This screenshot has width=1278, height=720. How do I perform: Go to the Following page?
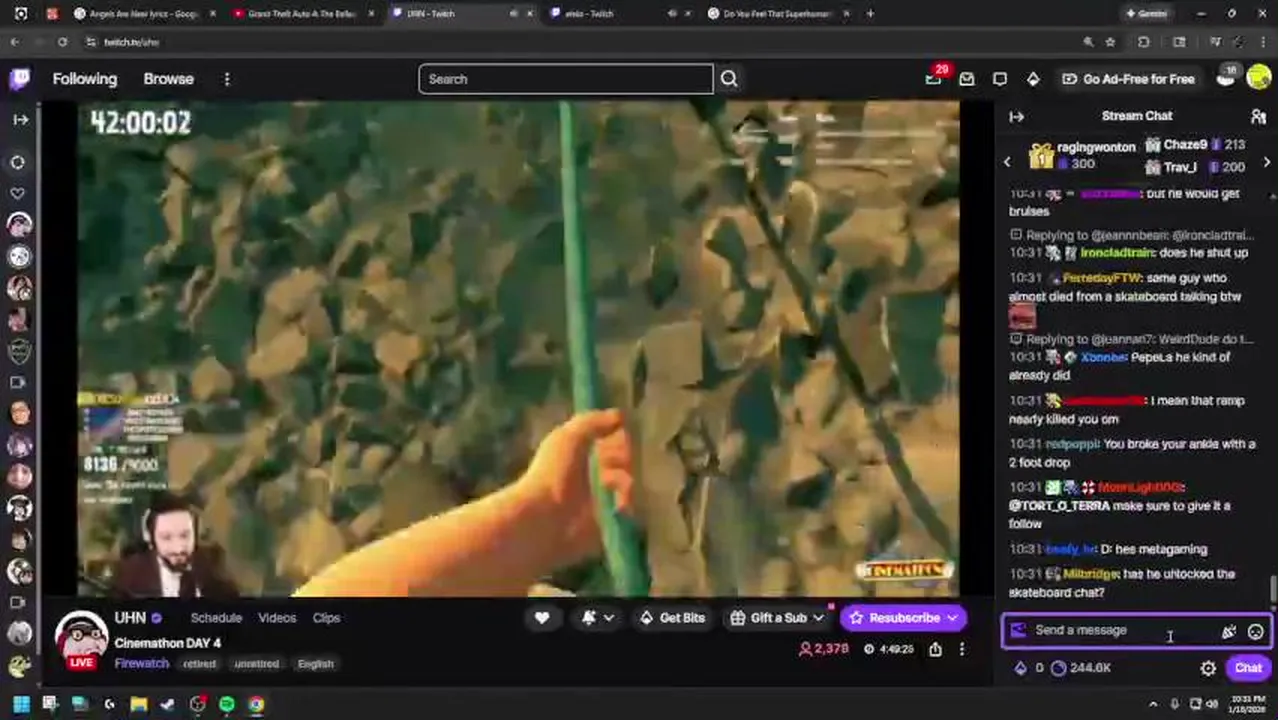coord(85,79)
